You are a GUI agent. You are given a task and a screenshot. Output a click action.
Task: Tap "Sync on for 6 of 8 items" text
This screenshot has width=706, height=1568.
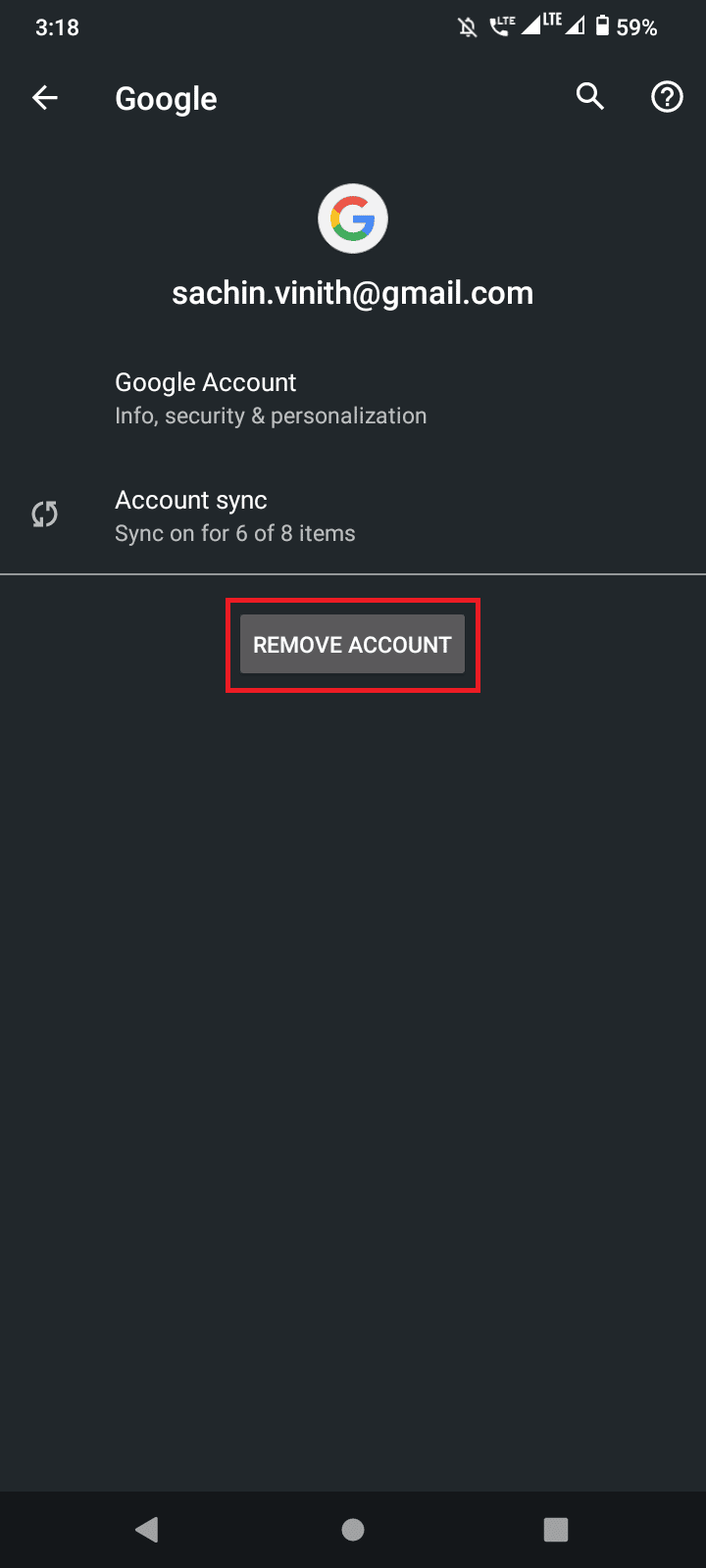pyautogui.click(x=235, y=534)
